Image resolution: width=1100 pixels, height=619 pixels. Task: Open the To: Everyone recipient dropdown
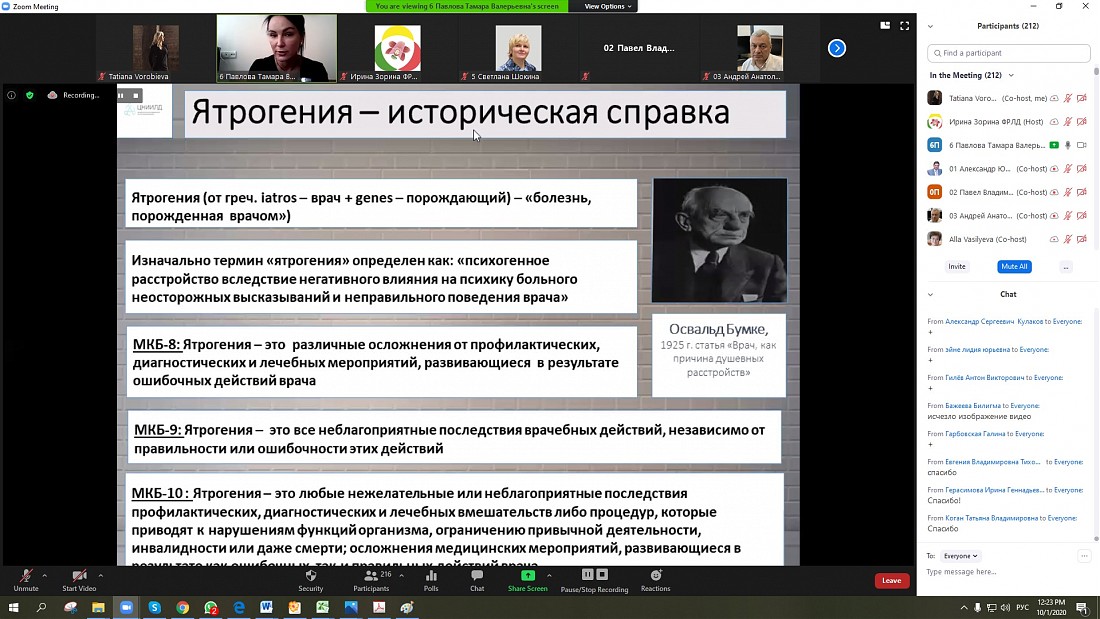(x=960, y=556)
